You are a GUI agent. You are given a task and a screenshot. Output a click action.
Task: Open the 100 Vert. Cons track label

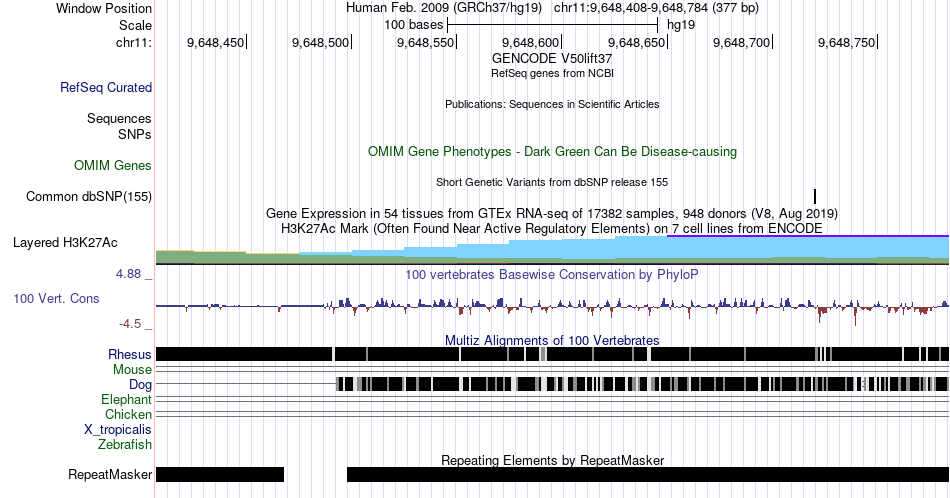pyautogui.click(x=56, y=298)
